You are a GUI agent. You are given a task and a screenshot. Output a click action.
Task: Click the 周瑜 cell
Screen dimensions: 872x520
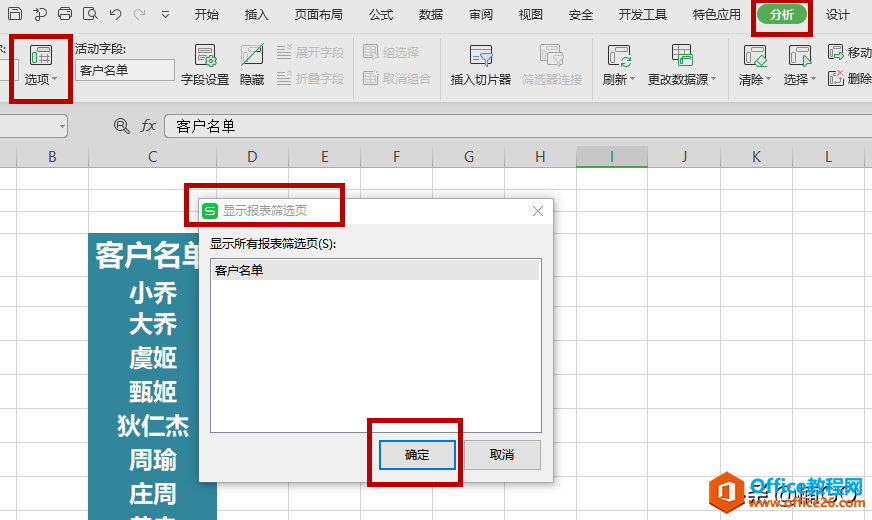152,459
